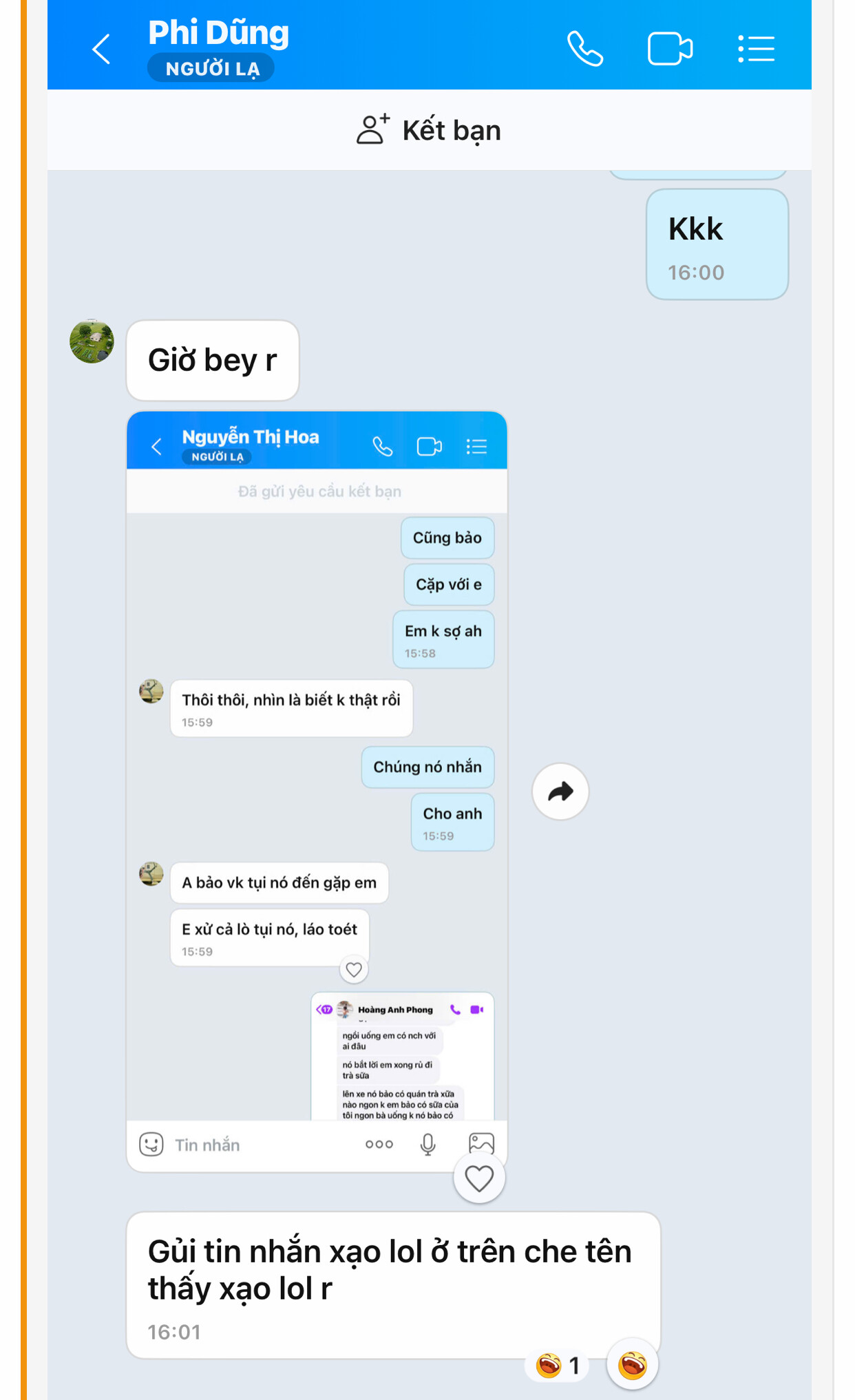Forward the shared screenshot using the arrow
Screen dimensions: 855x1400
click(560, 792)
